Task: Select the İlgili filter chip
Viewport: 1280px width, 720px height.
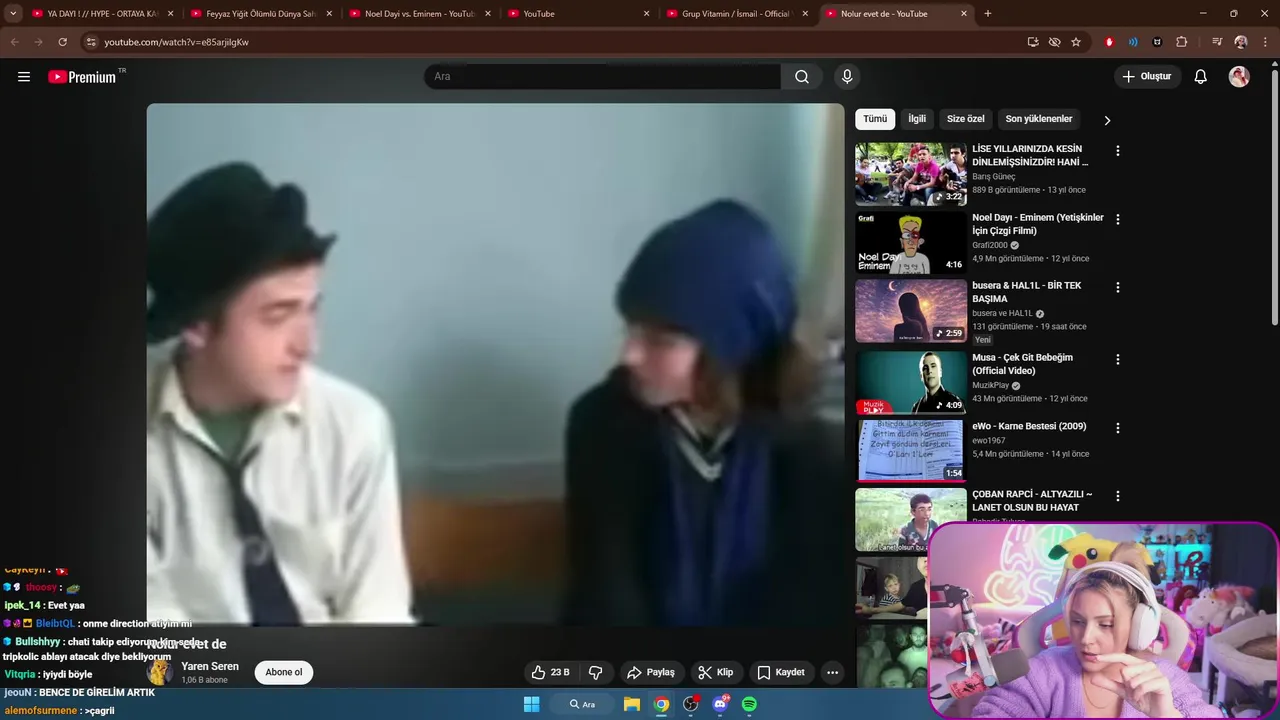Action: [917, 119]
